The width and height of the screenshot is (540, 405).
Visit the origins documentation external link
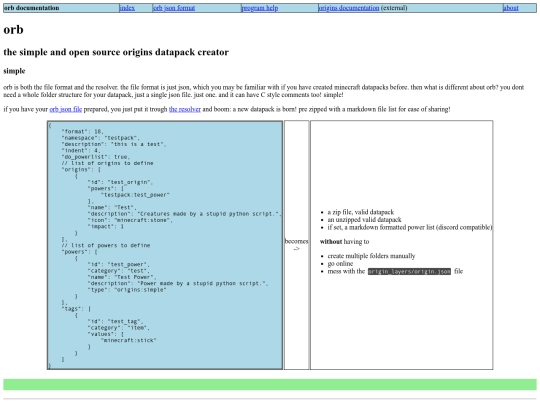click(x=349, y=8)
